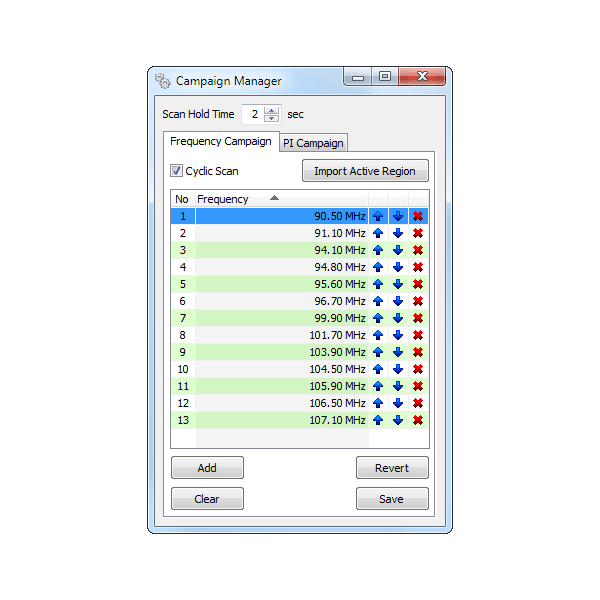Move 107.10 MHz row down
The height and width of the screenshot is (600, 600).
[x=398, y=420]
